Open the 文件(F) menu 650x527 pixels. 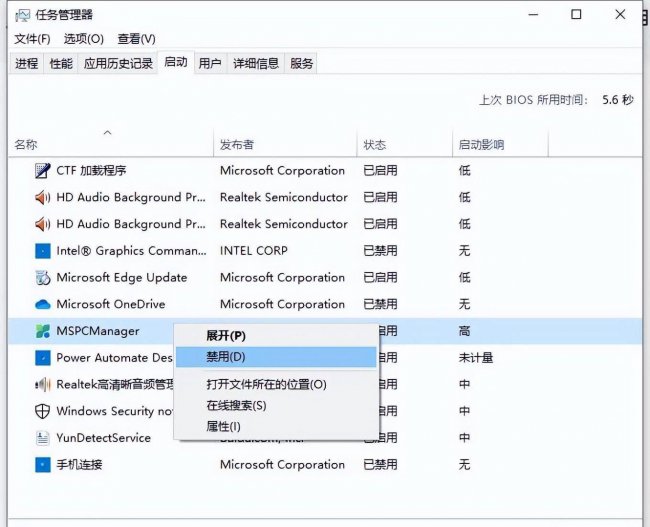click(x=32, y=39)
